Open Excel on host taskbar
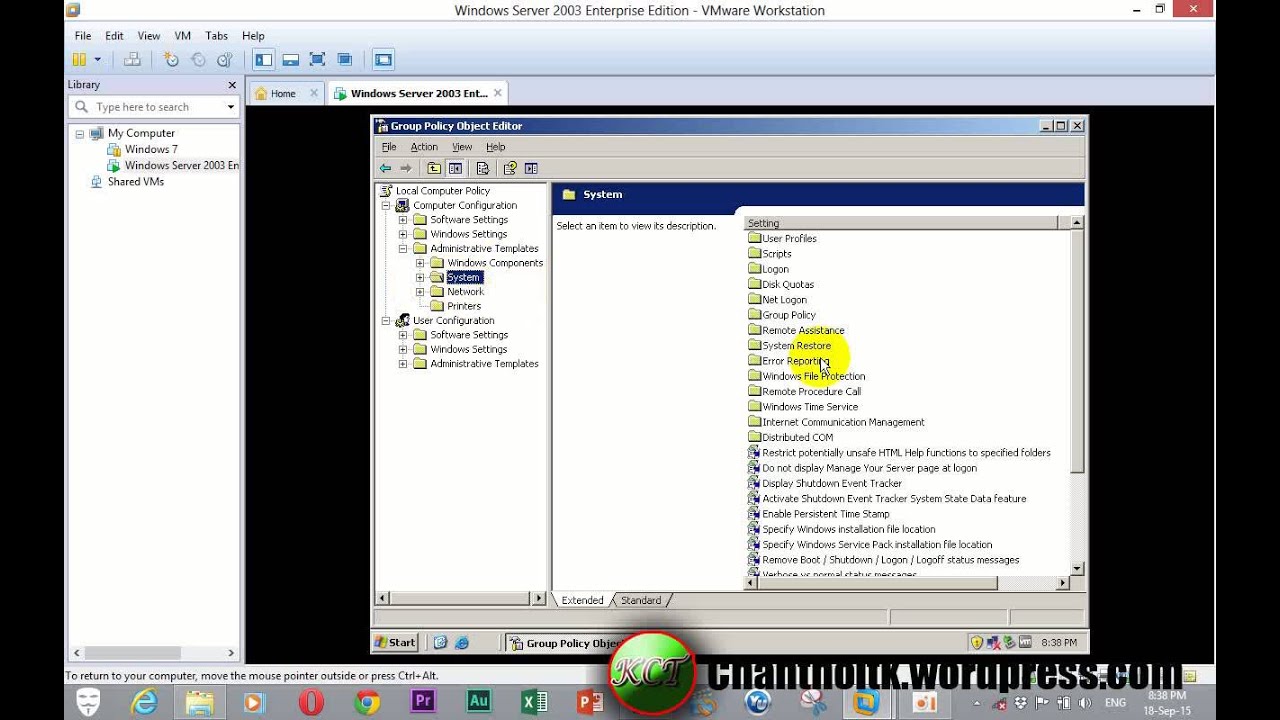1280x720 pixels. point(534,702)
